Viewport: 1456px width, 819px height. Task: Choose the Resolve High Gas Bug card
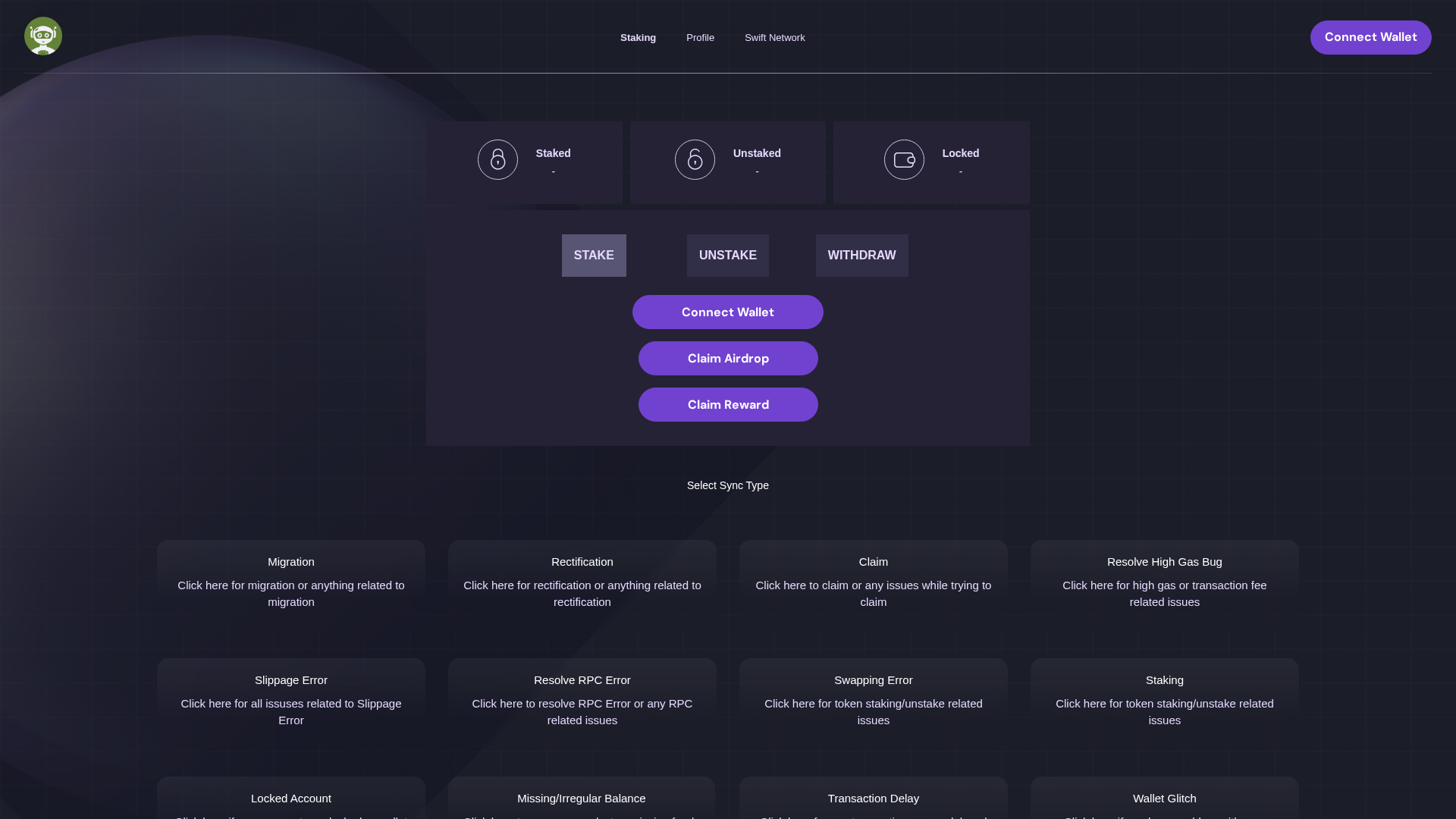tap(1165, 586)
